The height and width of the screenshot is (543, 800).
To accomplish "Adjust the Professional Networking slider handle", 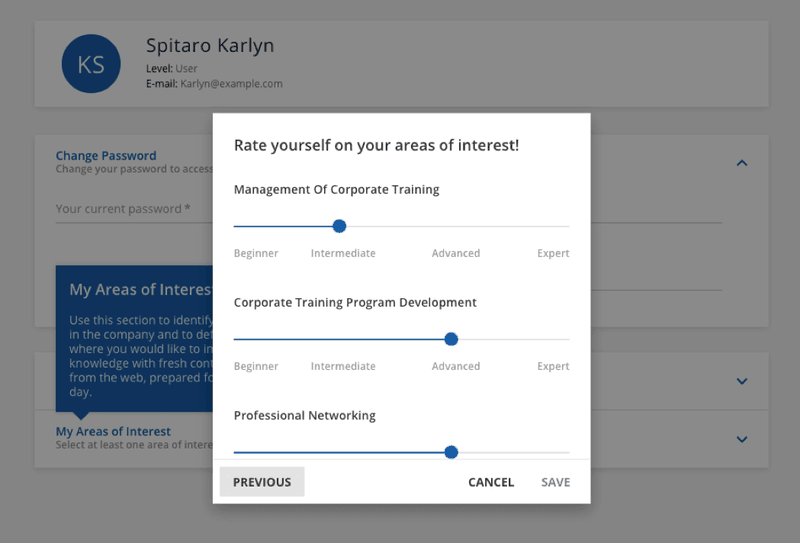I will click(451, 452).
